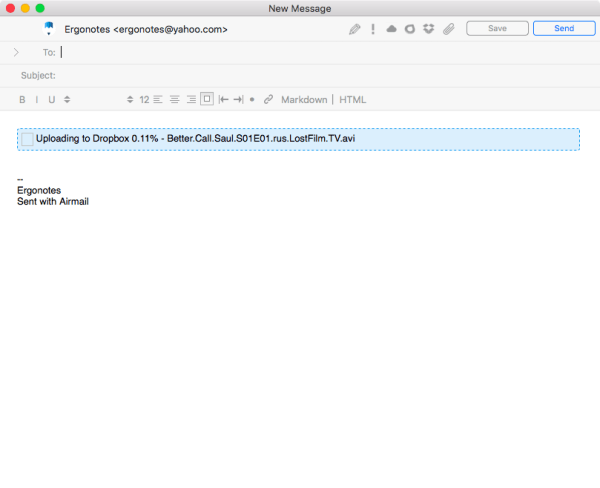Decrease indent of the text
The width and height of the screenshot is (600, 488).
coord(223,100)
